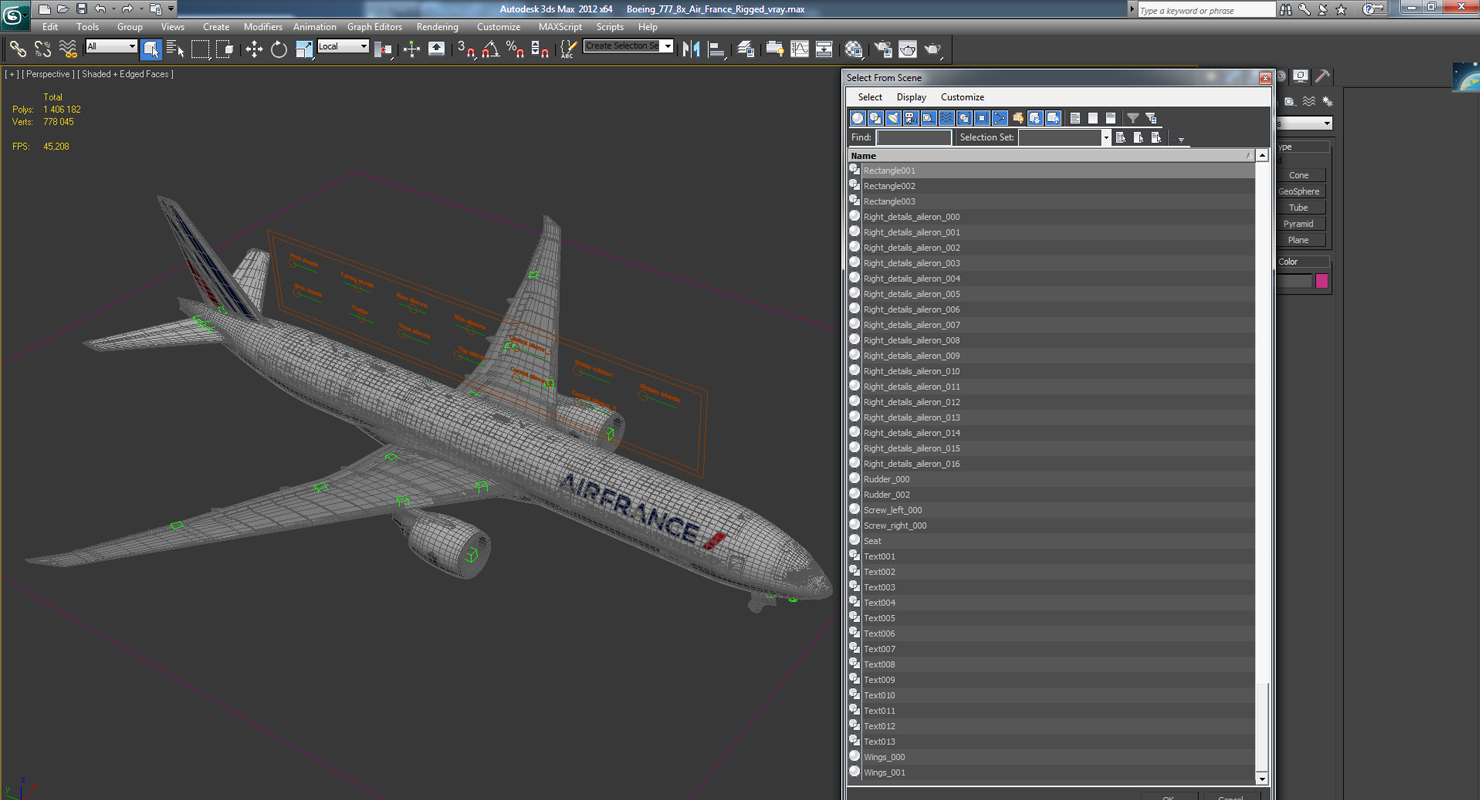Image resolution: width=1480 pixels, height=800 pixels.
Task: Click the Find input field
Action: [x=914, y=137]
